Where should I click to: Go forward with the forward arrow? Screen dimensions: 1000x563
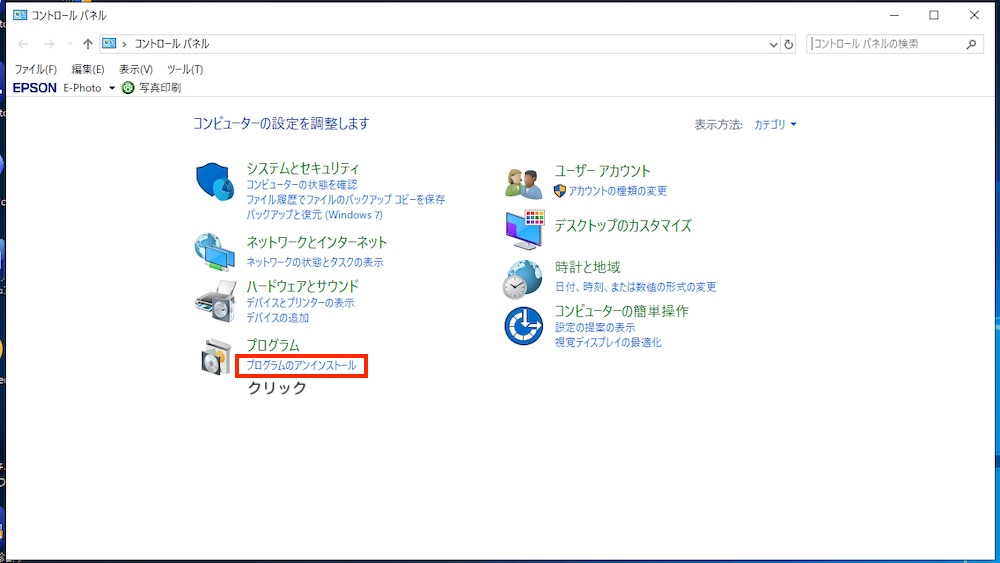[x=49, y=44]
